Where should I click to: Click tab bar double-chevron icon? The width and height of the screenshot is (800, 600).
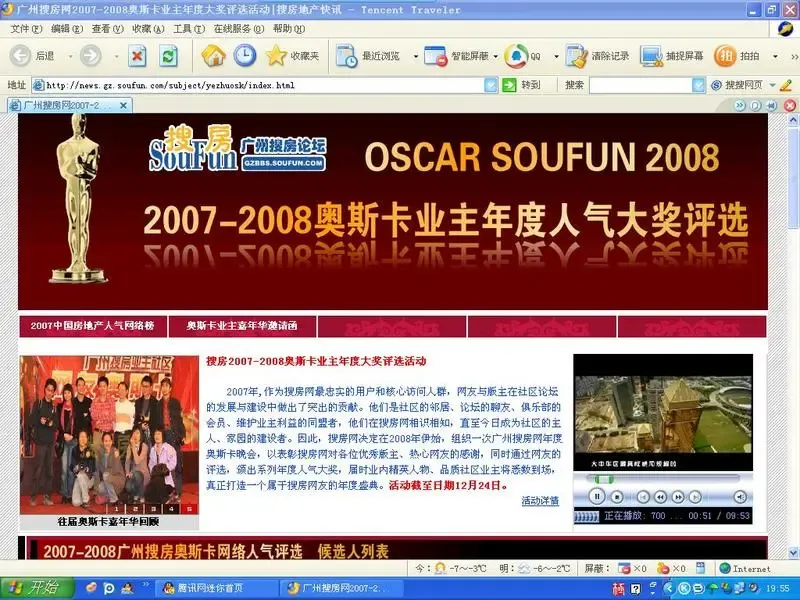[740, 106]
